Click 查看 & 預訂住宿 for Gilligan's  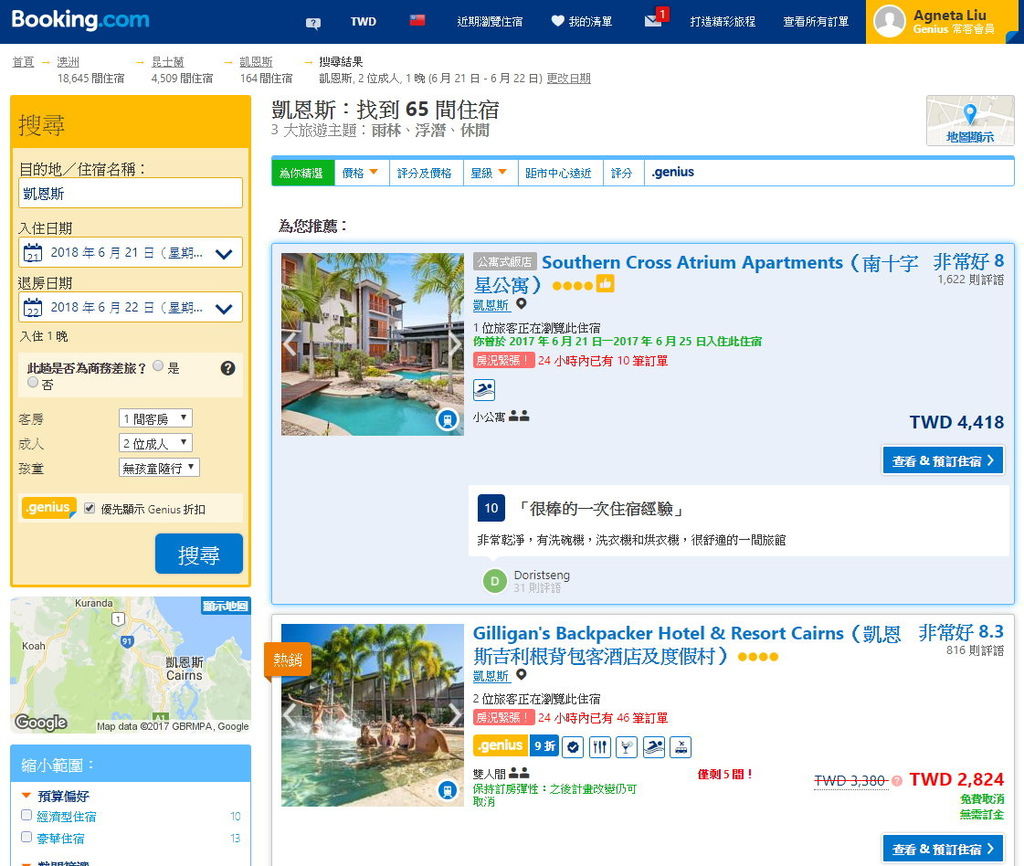point(943,848)
